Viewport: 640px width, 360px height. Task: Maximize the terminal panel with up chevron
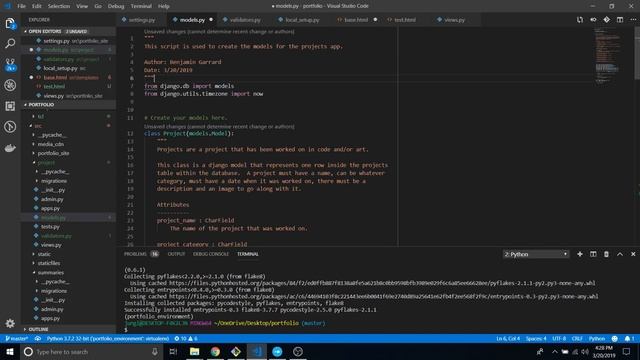point(620,254)
